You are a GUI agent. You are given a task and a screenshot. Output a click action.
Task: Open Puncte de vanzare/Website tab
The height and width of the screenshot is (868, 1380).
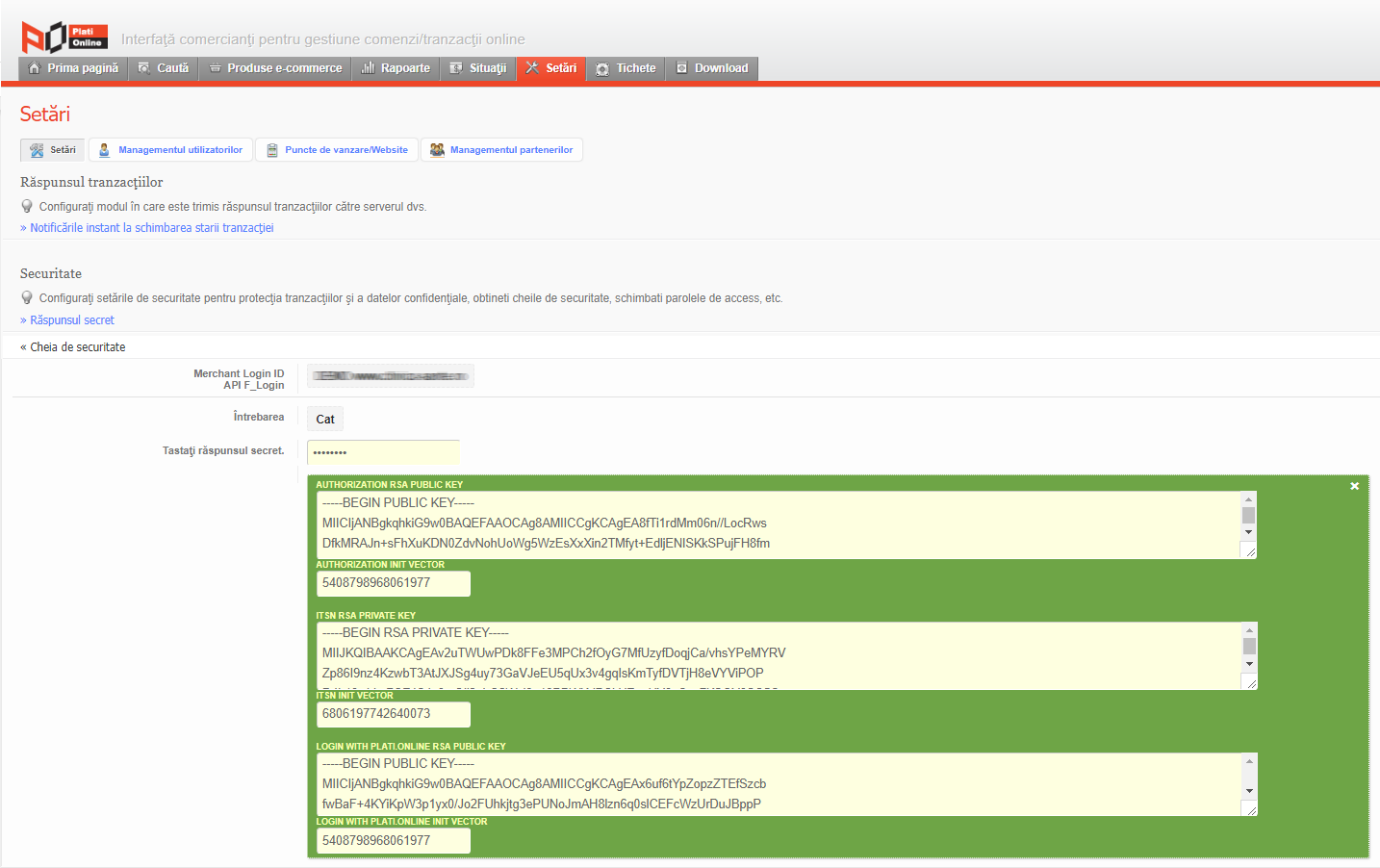pyautogui.click(x=337, y=150)
